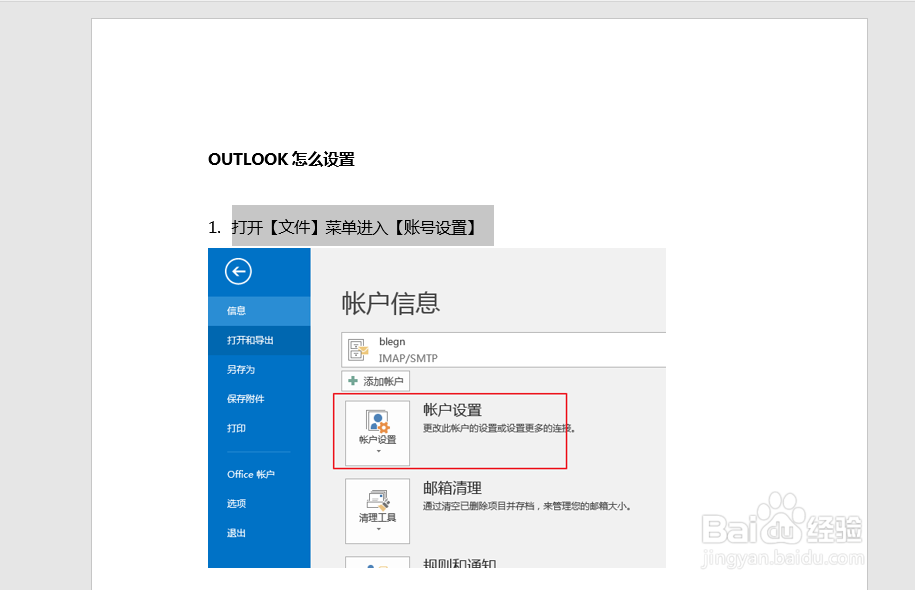Select the 信息 menu item

[259, 310]
